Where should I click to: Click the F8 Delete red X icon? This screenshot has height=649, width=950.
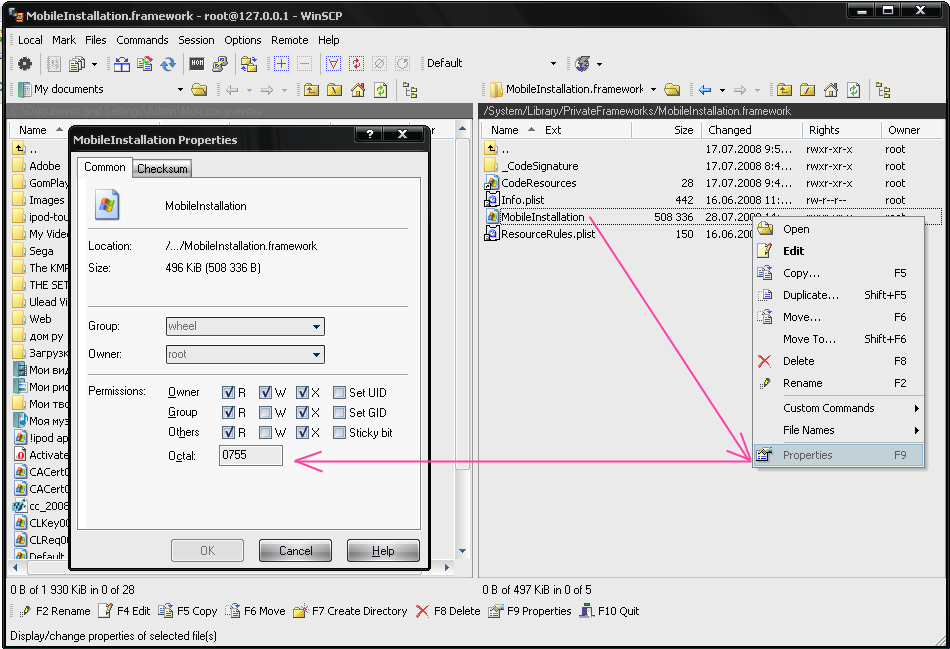point(422,611)
